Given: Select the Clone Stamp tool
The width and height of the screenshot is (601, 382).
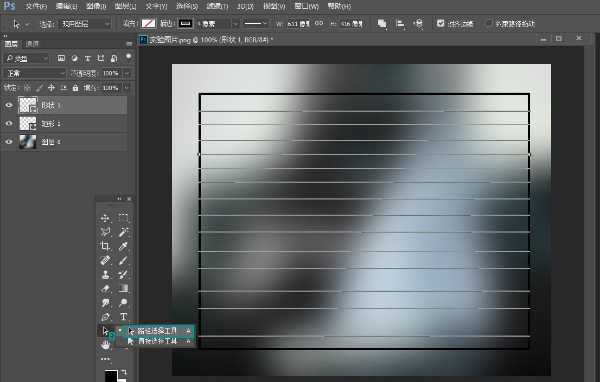Looking at the screenshot, I should 105,275.
